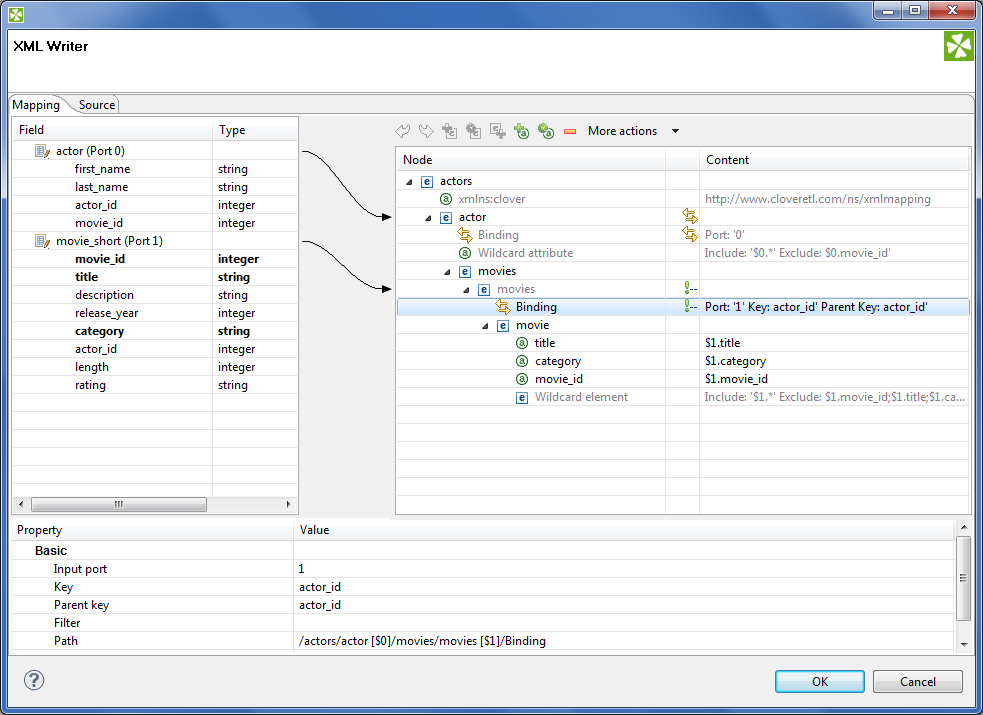Click the Node column header
The width and height of the screenshot is (983, 715).
[x=530, y=160]
